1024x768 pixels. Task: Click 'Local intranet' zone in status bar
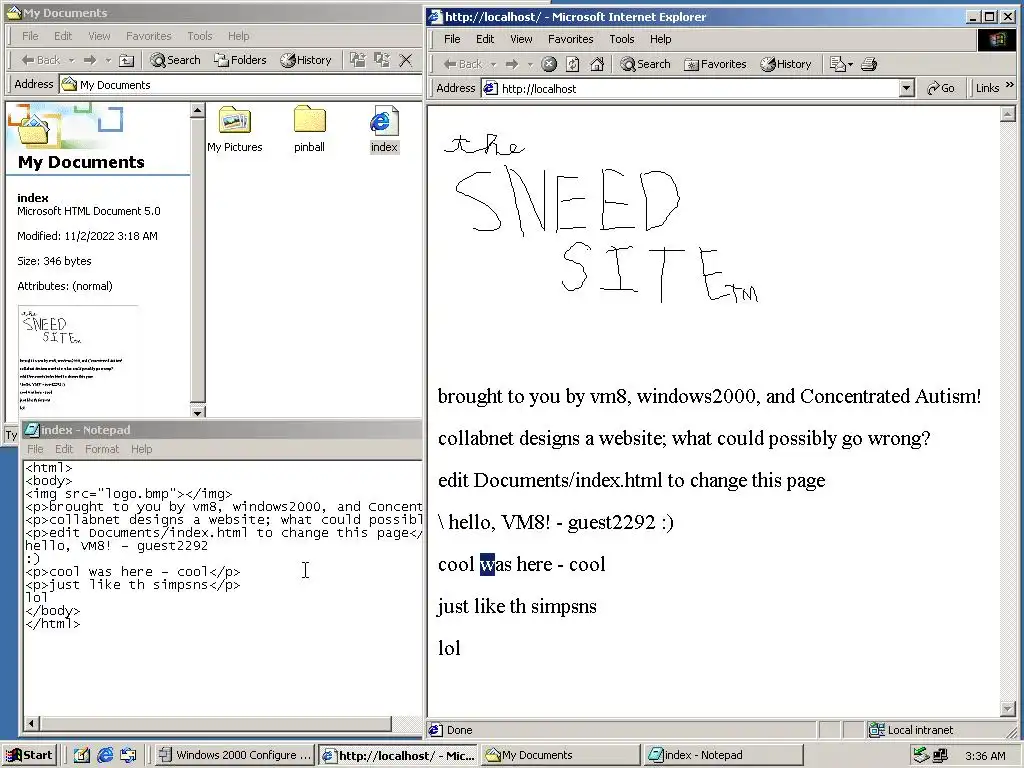[912, 730]
